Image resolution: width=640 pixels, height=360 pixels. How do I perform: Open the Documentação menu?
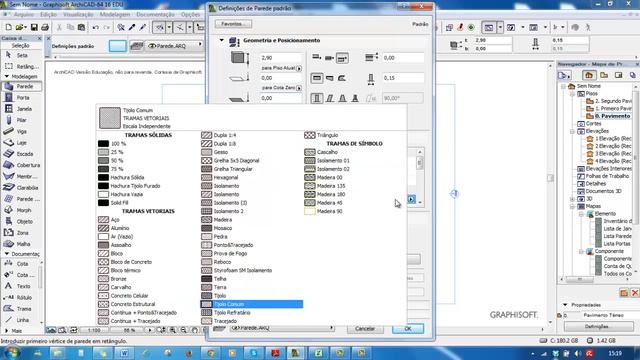coord(155,15)
